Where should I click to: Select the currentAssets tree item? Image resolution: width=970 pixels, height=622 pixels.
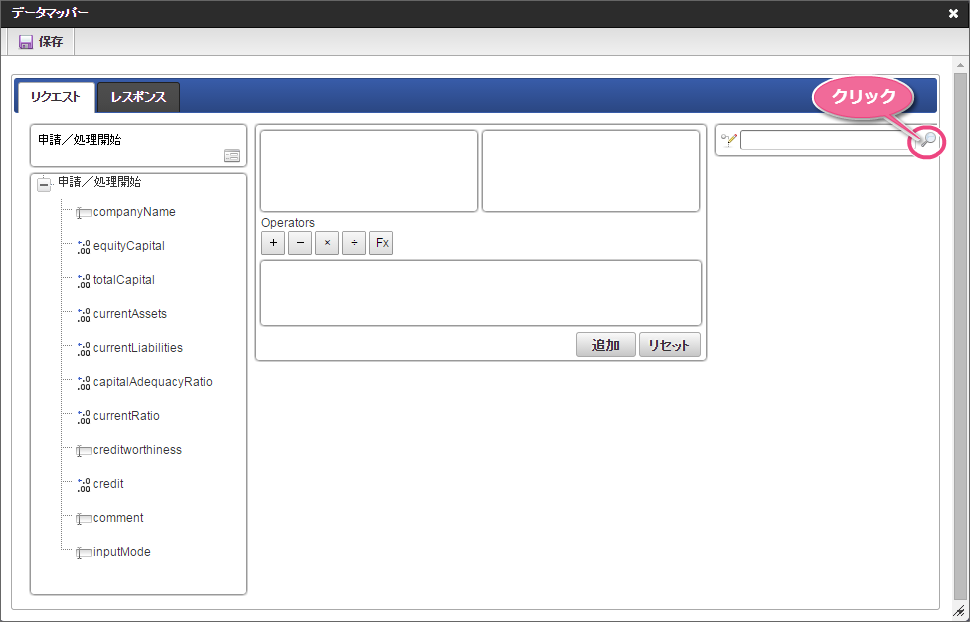coord(130,314)
